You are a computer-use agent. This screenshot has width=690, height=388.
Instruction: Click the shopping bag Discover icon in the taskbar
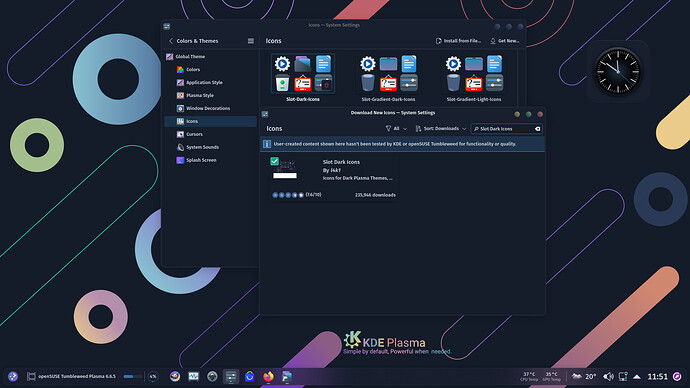click(x=250, y=377)
